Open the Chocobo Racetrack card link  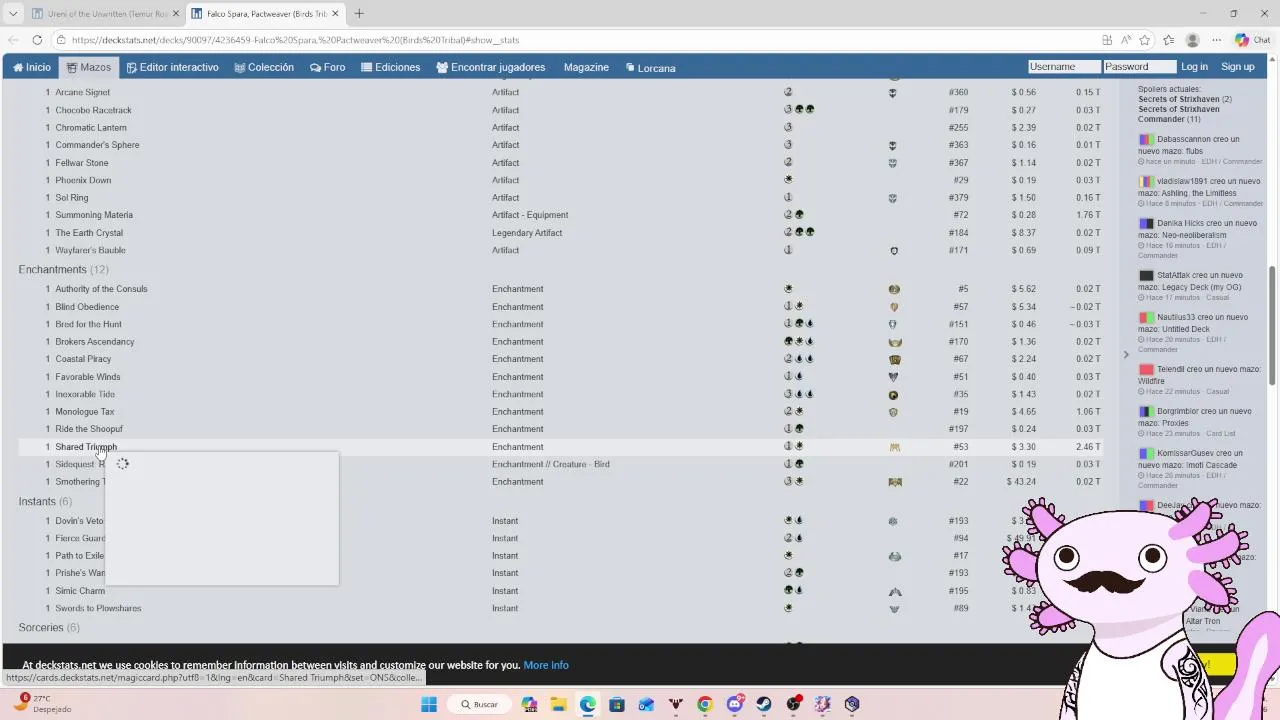tap(93, 110)
